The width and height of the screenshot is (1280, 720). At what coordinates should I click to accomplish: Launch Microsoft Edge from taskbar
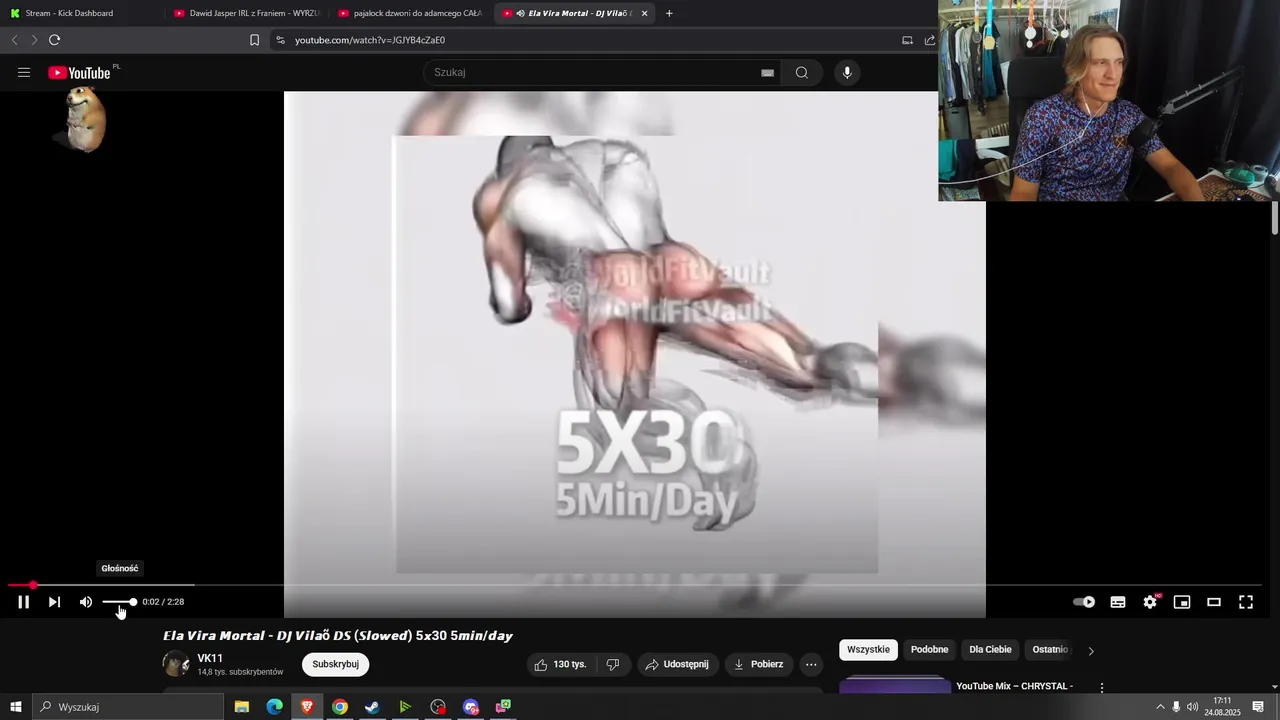[274, 707]
